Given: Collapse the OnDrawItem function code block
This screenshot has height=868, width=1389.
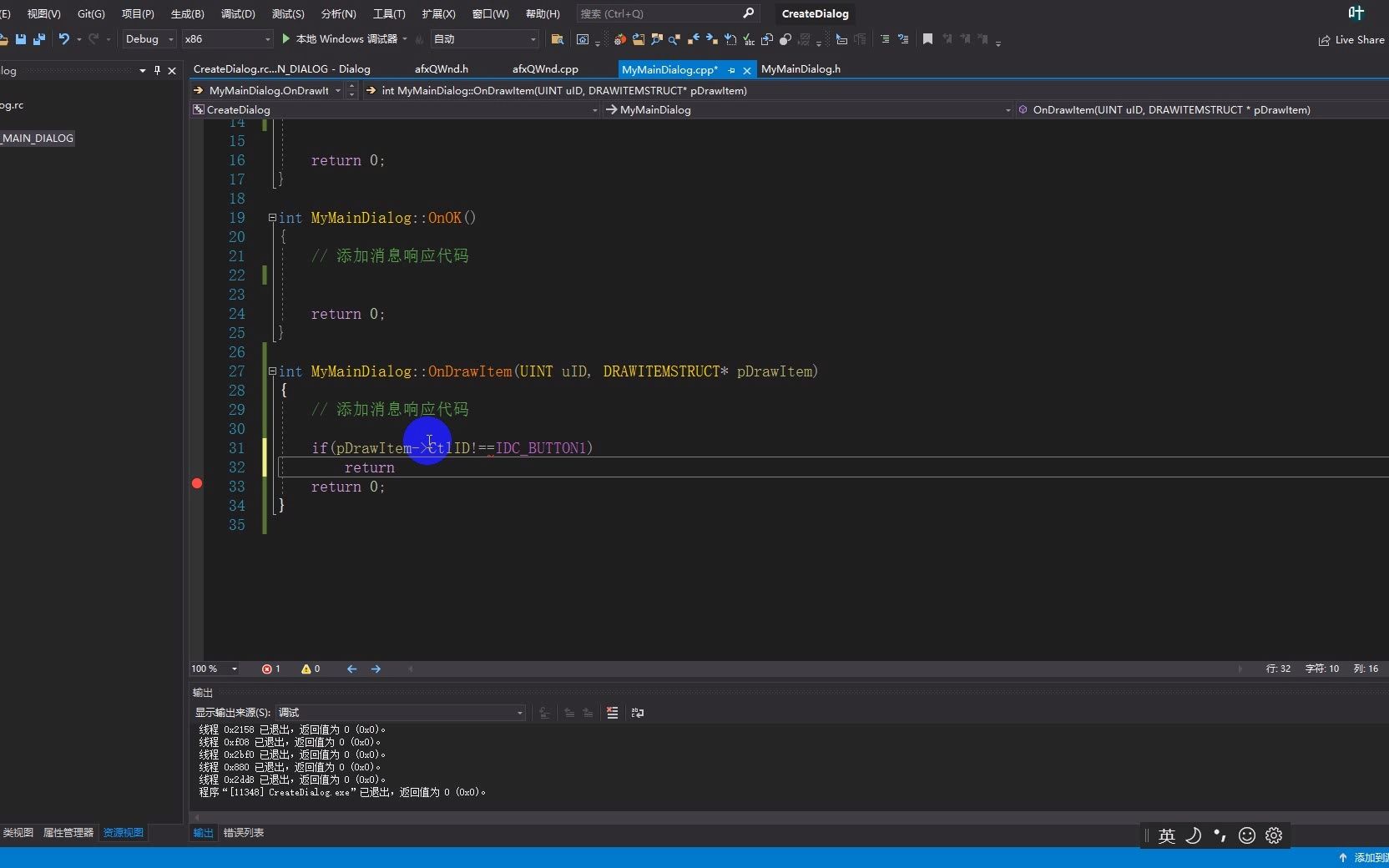Looking at the screenshot, I should click(272, 371).
